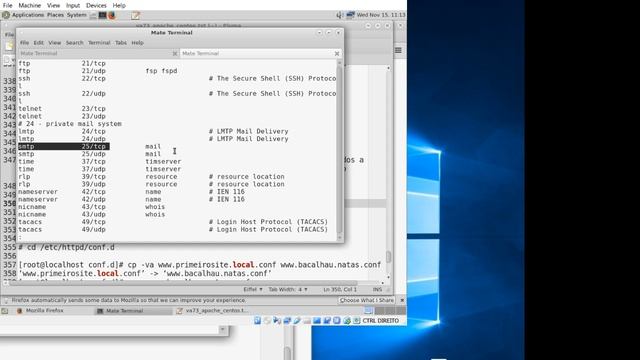The image size is (640, 360).
Task: Launch terminal from the top panel icon
Action: click(102, 16)
